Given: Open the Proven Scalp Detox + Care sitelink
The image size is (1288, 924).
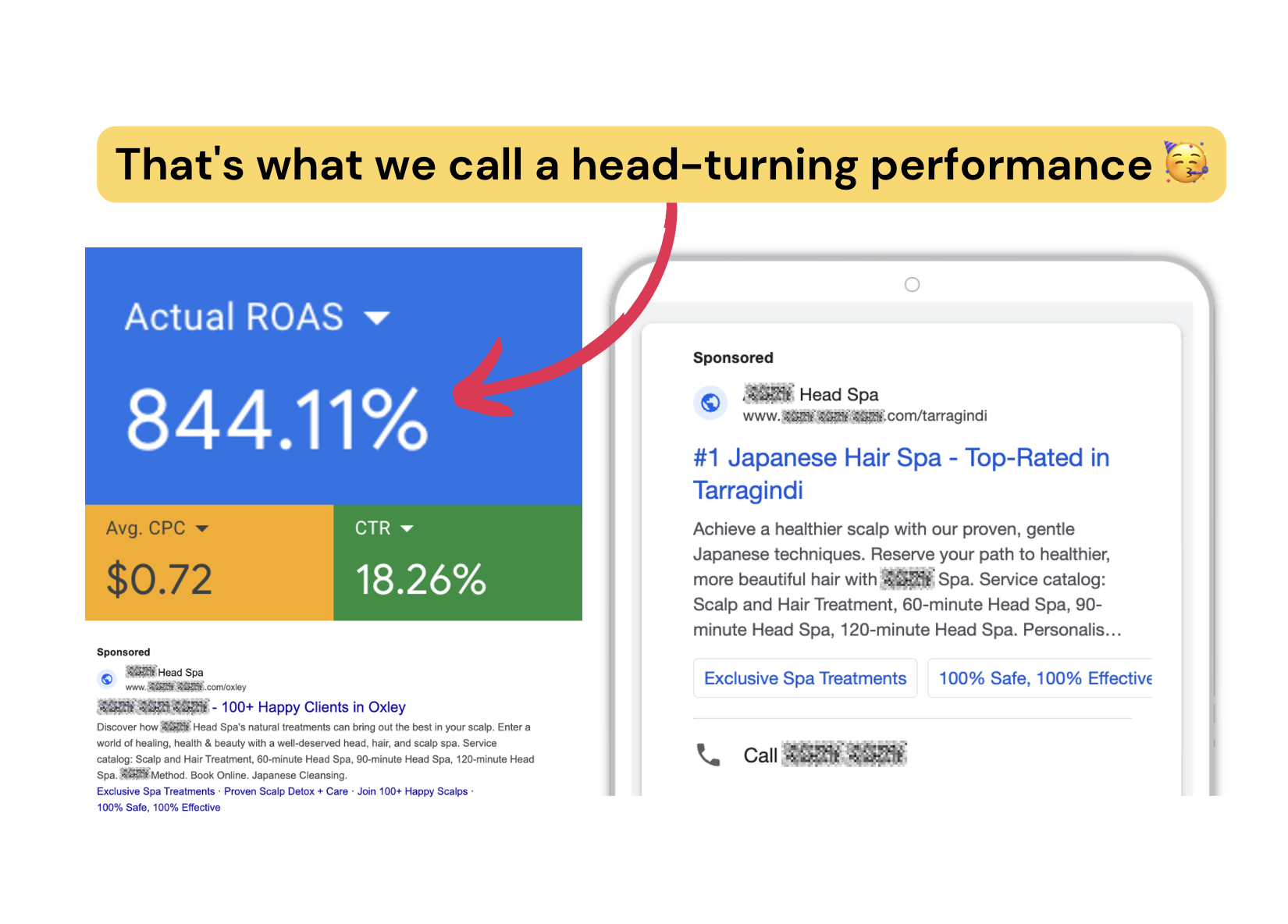Looking at the screenshot, I should pyautogui.click(x=286, y=791).
